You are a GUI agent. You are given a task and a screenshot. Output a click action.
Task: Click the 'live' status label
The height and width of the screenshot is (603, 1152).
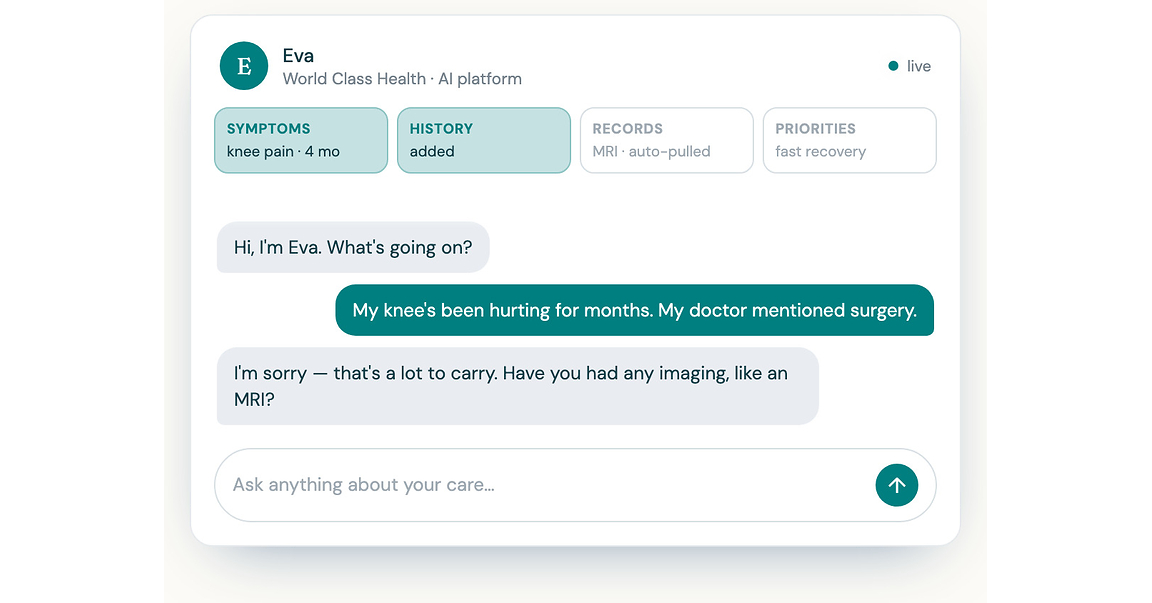[918, 66]
